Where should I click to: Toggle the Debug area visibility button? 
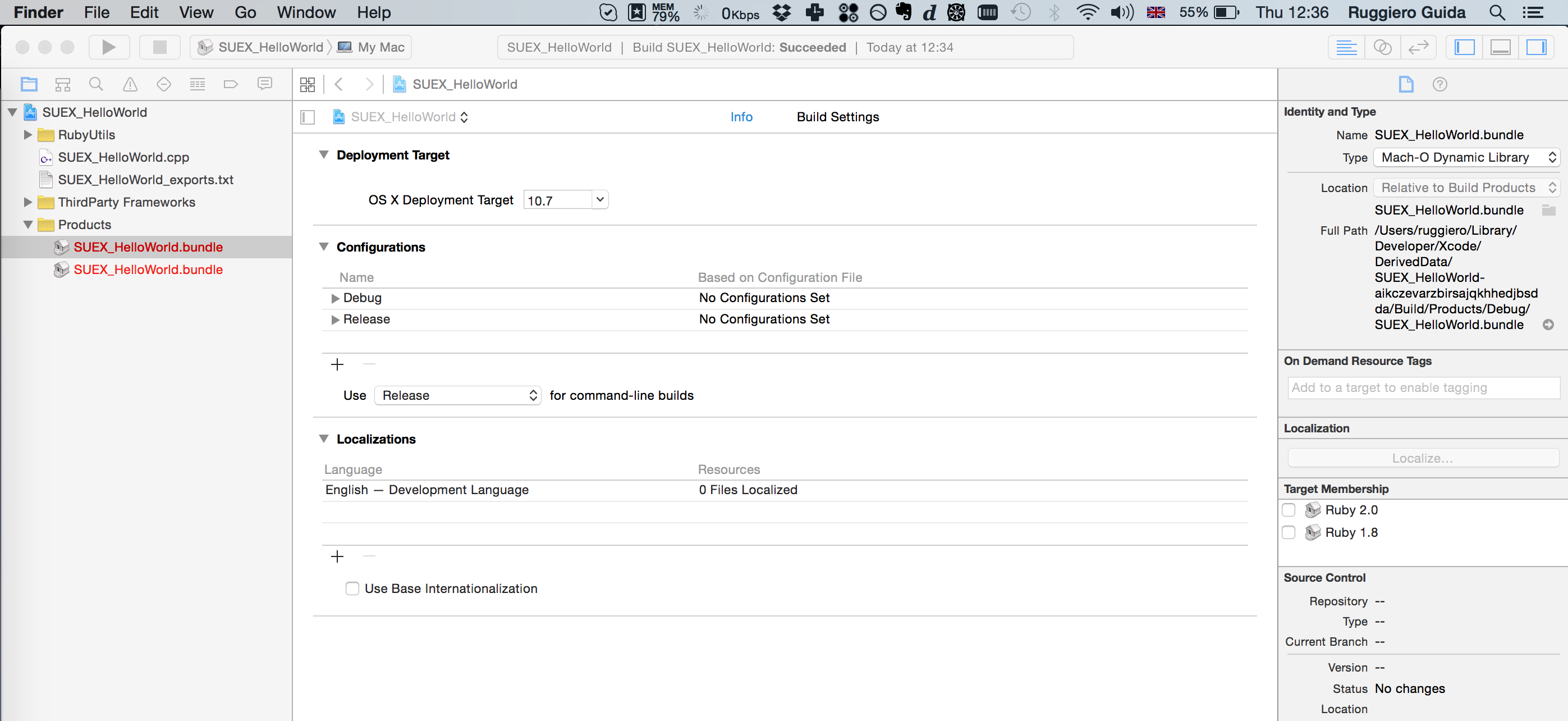[1500, 47]
